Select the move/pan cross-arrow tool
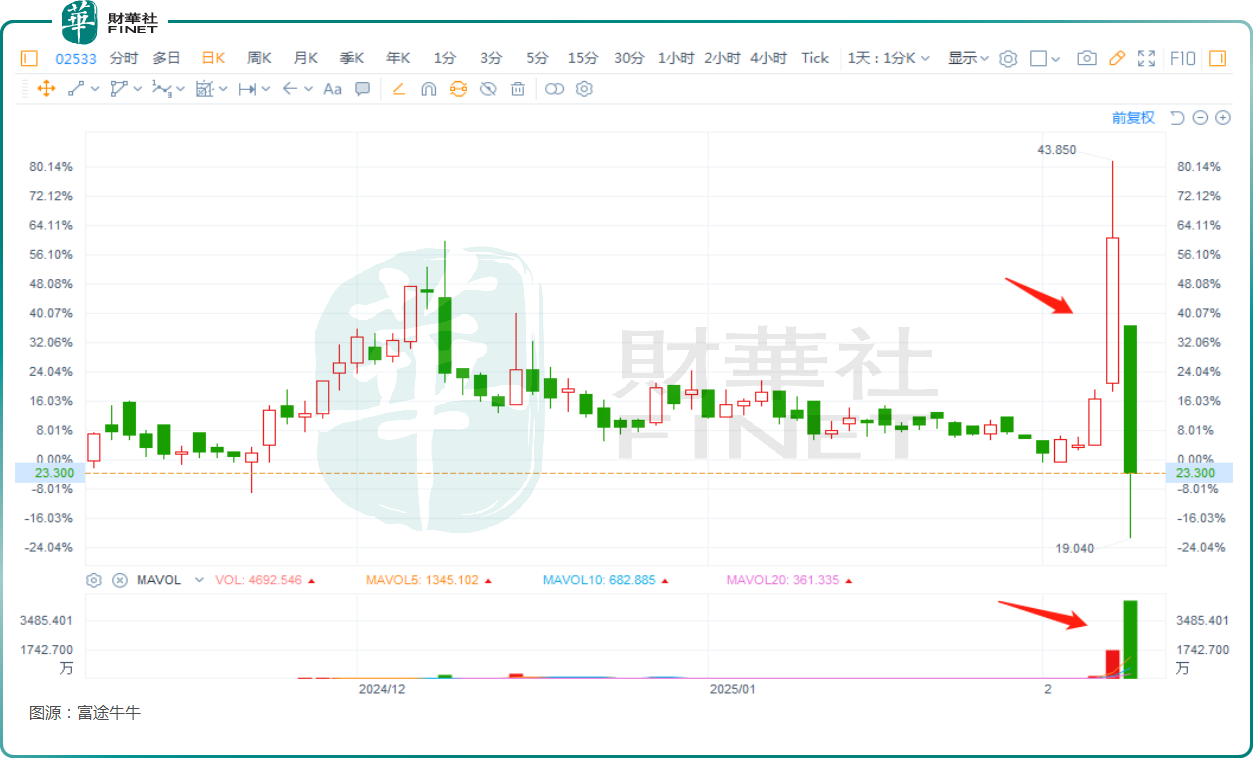The width and height of the screenshot is (1253, 778). click(x=46, y=89)
